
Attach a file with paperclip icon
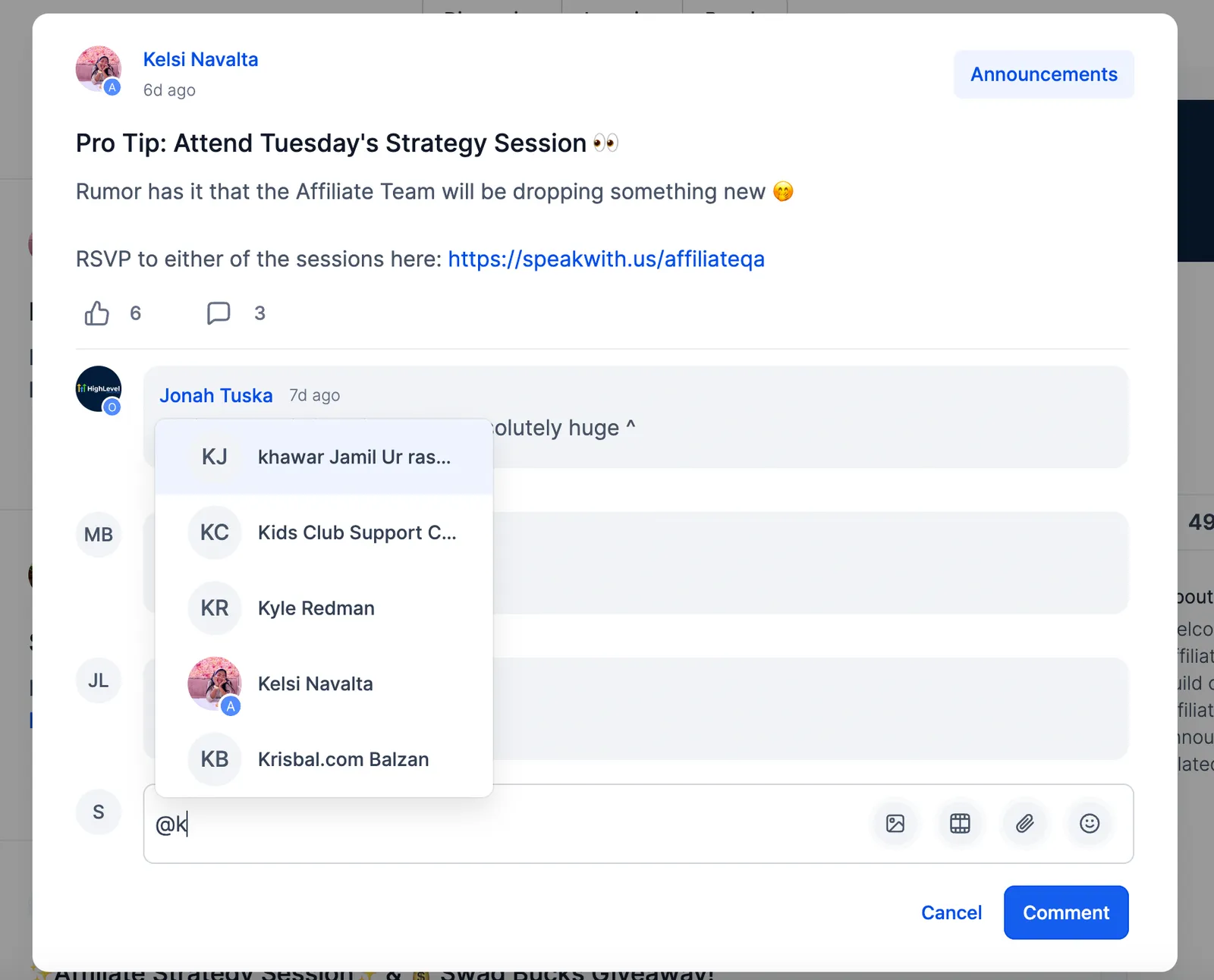click(x=1025, y=824)
